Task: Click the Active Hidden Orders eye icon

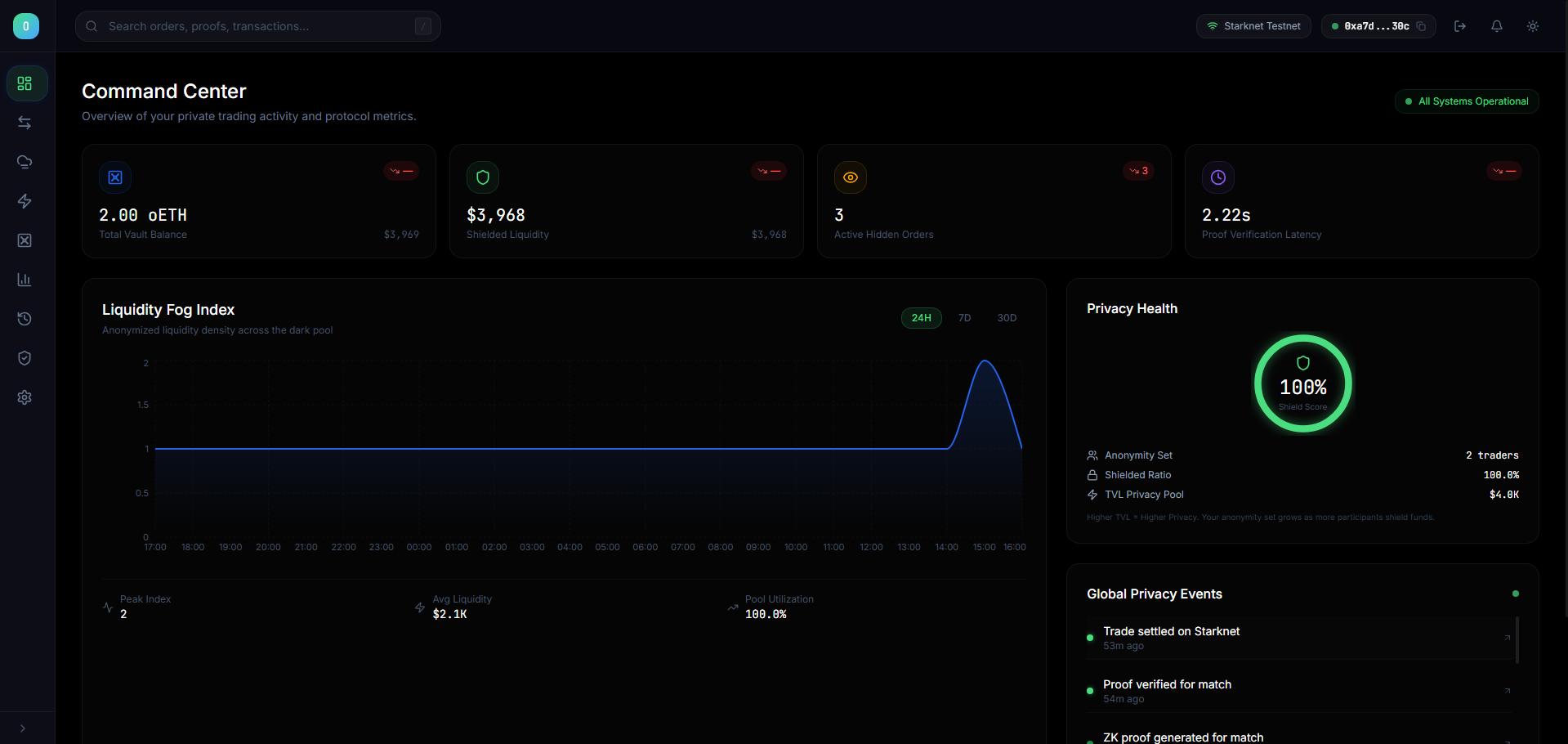Action: click(851, 177)
